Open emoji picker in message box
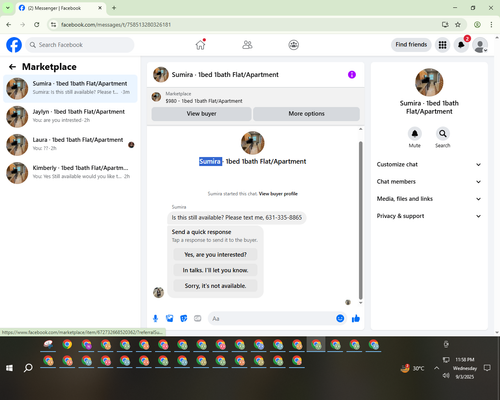This screenshot has width=500, height=400. [x=340, y=319]
